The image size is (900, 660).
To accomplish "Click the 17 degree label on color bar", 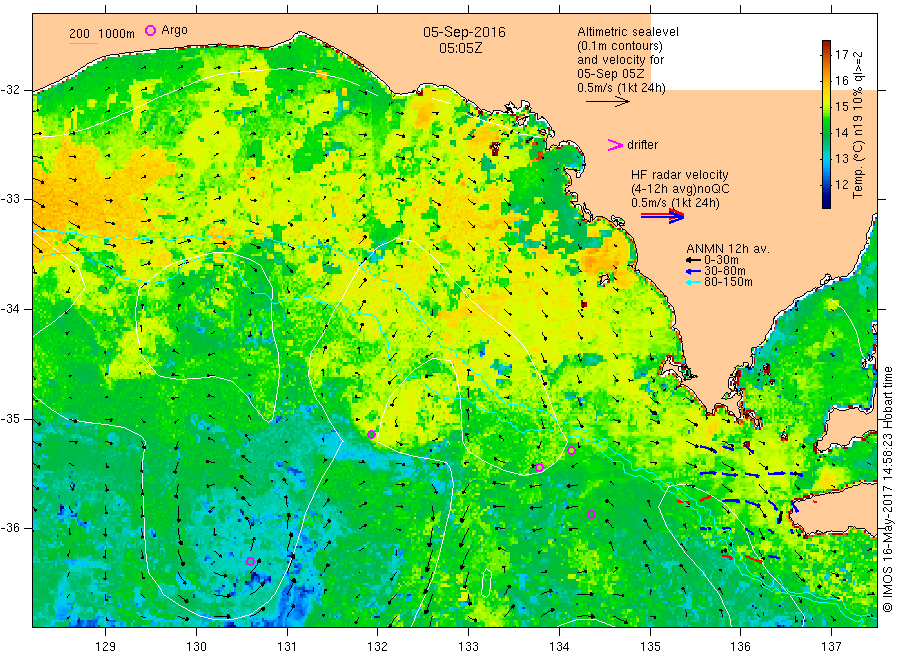I will point(841,55).
